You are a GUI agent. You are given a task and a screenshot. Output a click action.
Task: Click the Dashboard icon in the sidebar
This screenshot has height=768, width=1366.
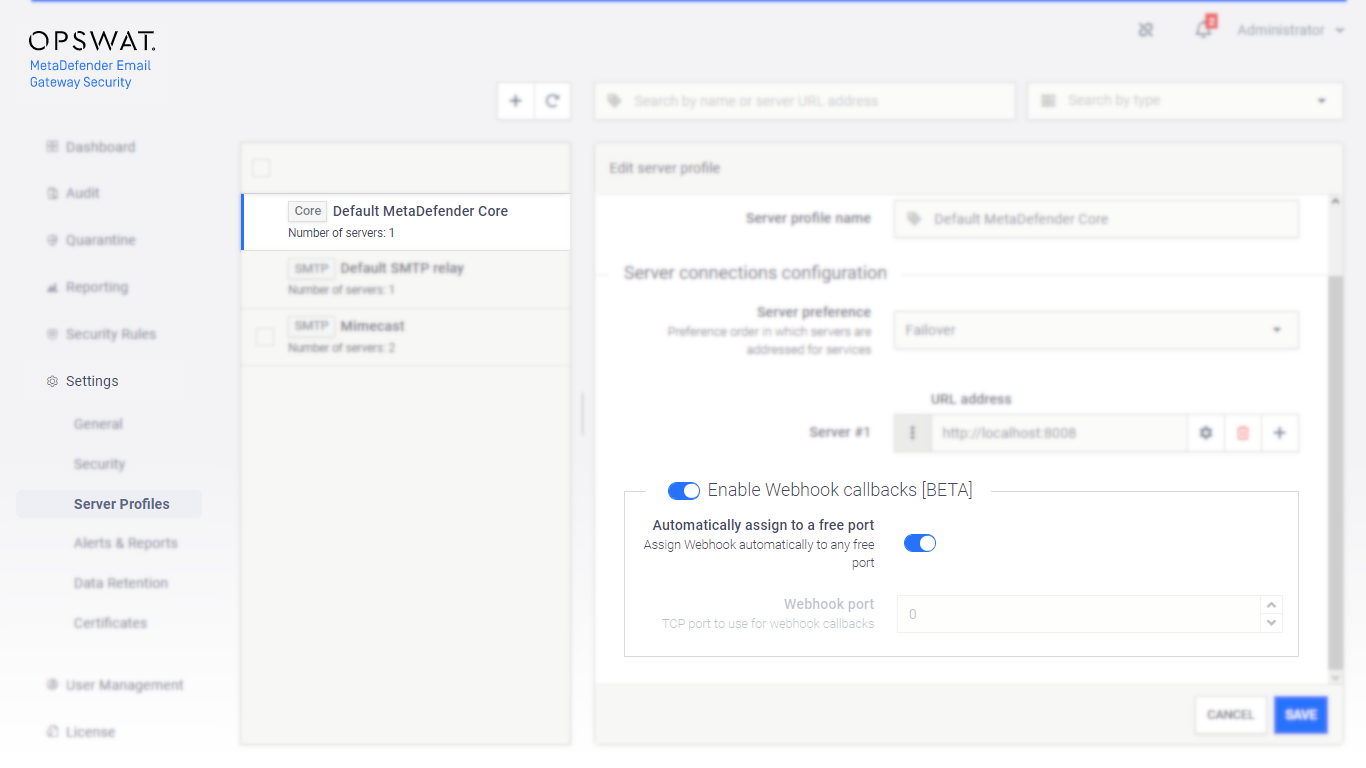(52, 147)
